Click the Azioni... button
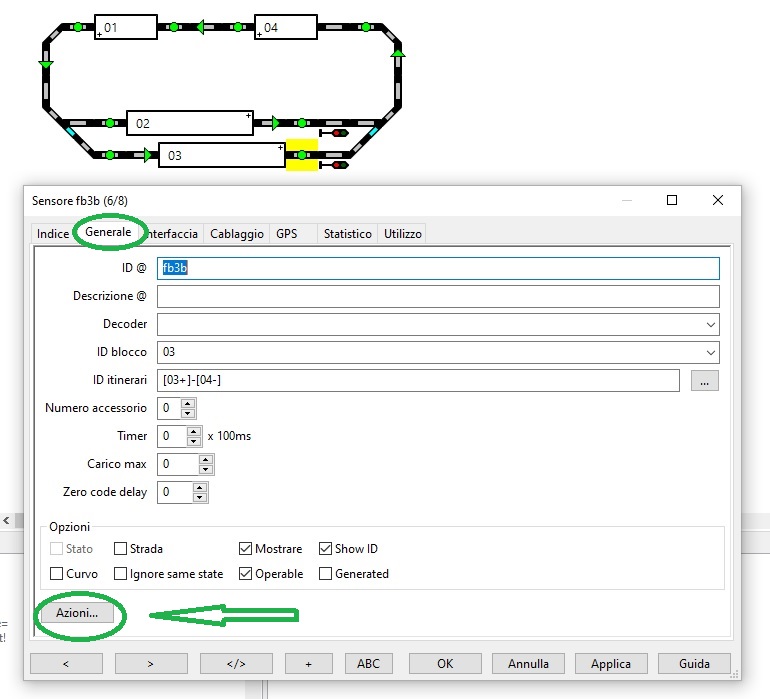770x699 pixels. [x=77, y=614]
